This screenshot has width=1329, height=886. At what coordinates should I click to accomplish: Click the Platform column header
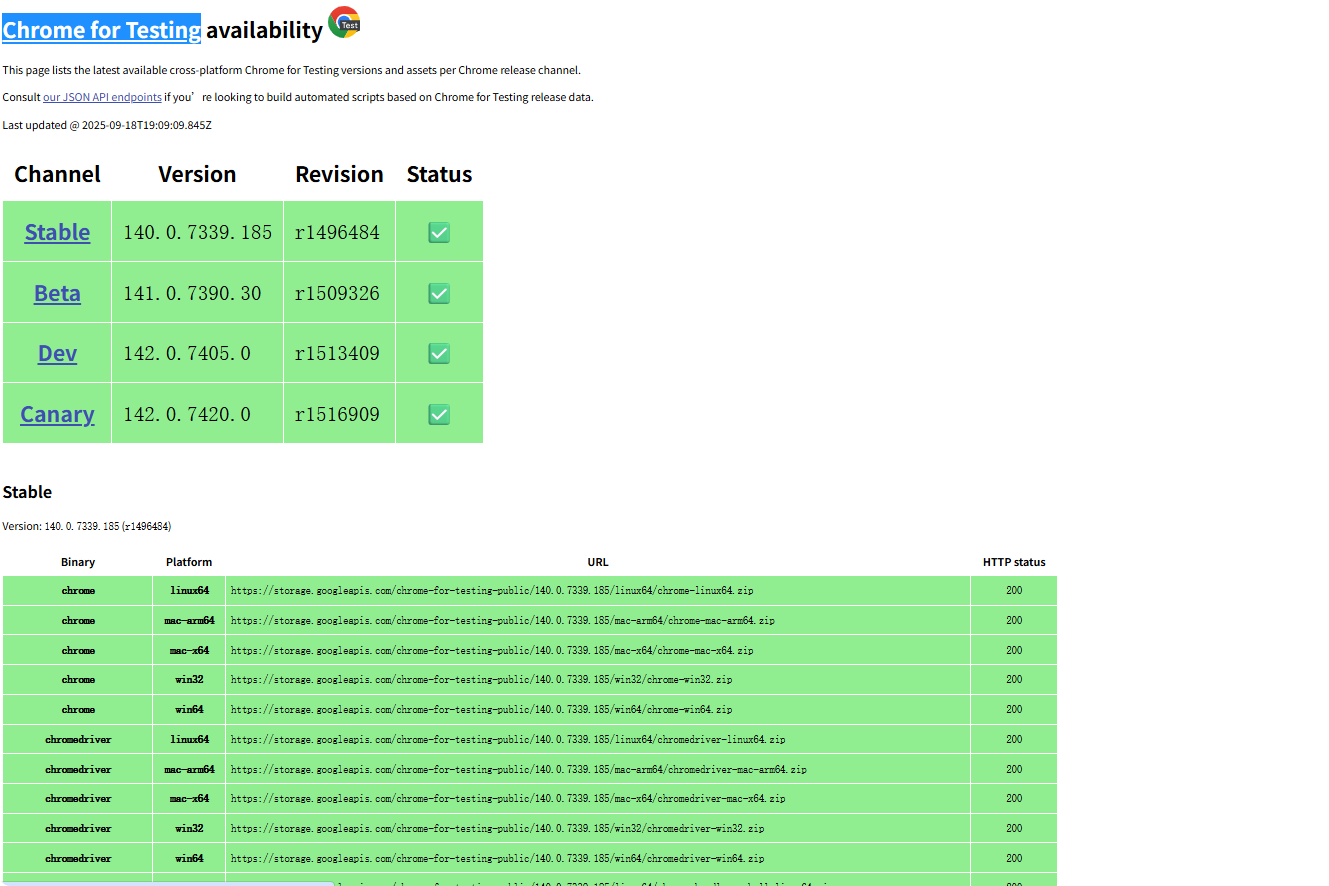(x=189, y=562)
